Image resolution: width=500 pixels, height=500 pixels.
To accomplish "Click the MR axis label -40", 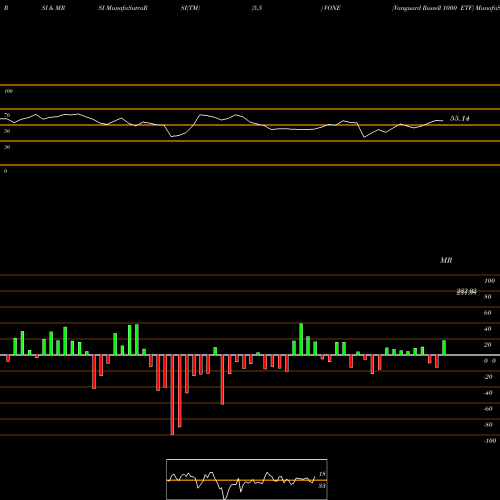I will [x=488, y=393].
